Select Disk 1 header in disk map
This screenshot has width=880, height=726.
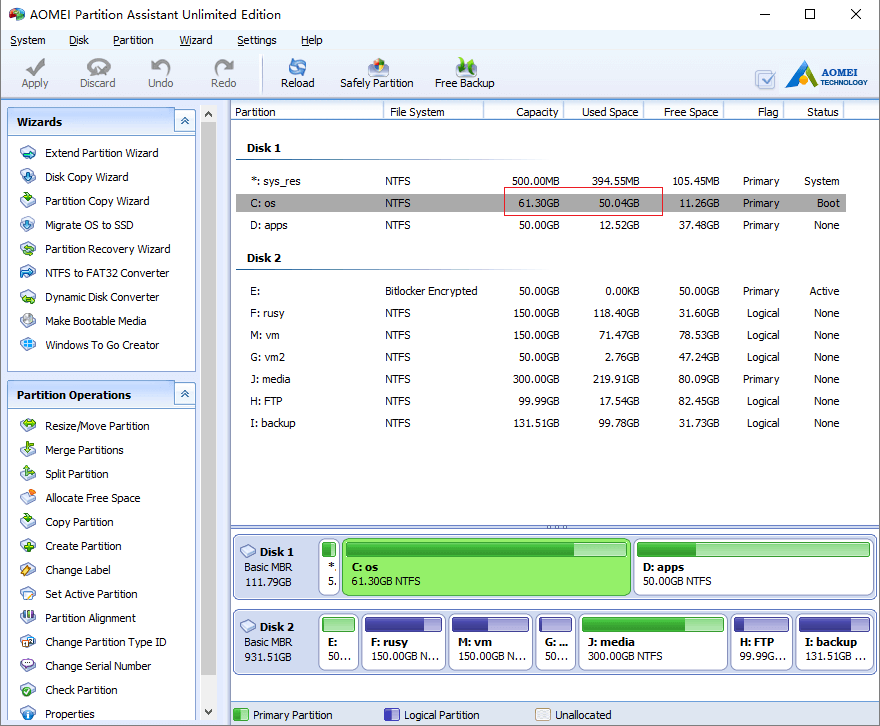click(276, 567)
